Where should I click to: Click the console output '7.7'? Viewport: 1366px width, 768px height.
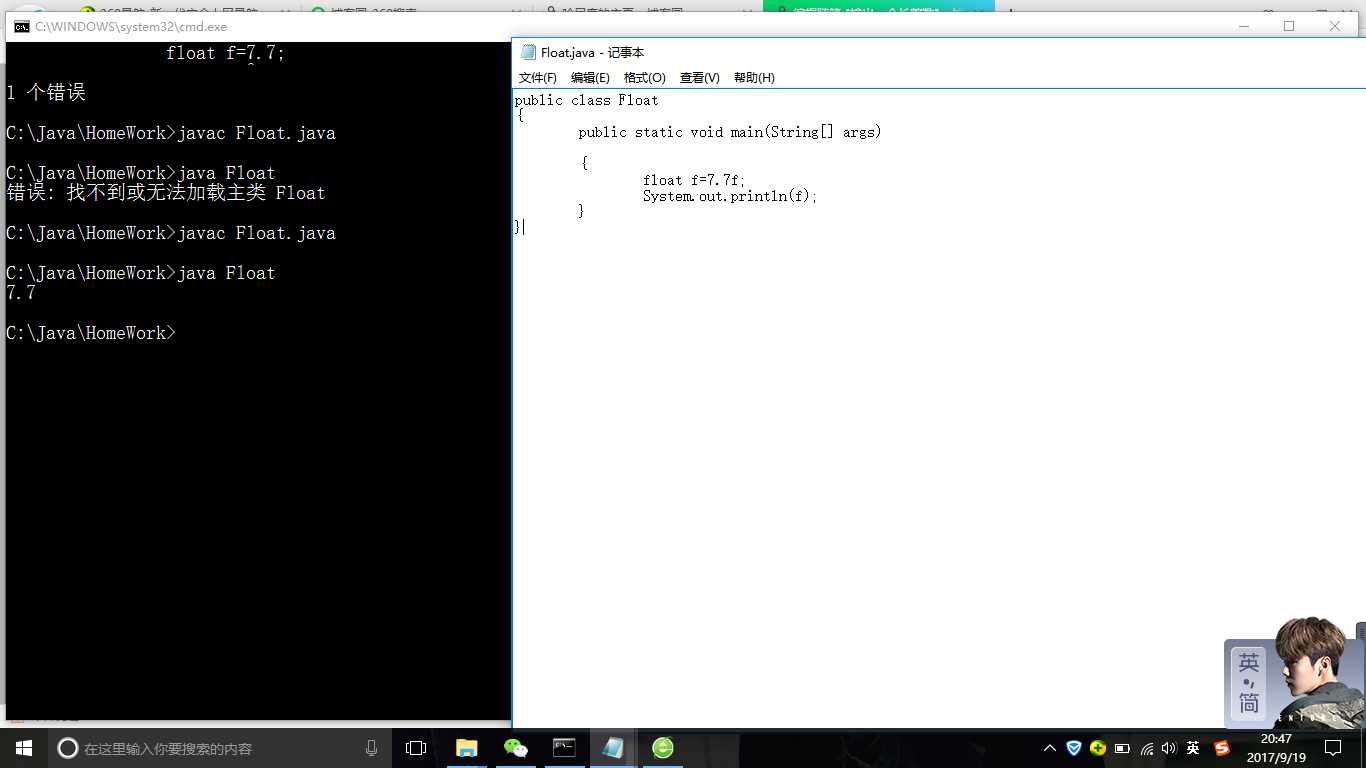coord(21,293)
